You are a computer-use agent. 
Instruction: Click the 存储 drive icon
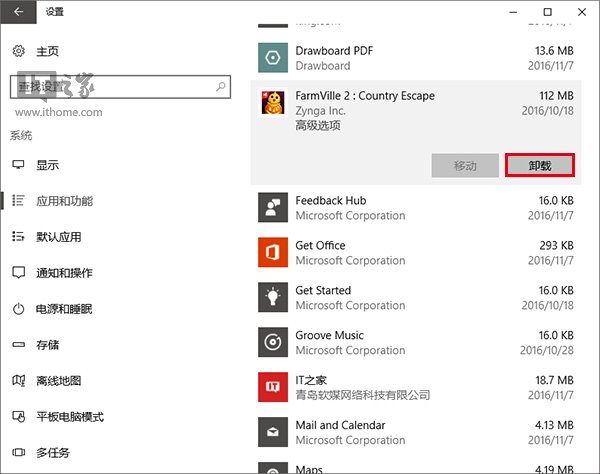click(18, 345)
